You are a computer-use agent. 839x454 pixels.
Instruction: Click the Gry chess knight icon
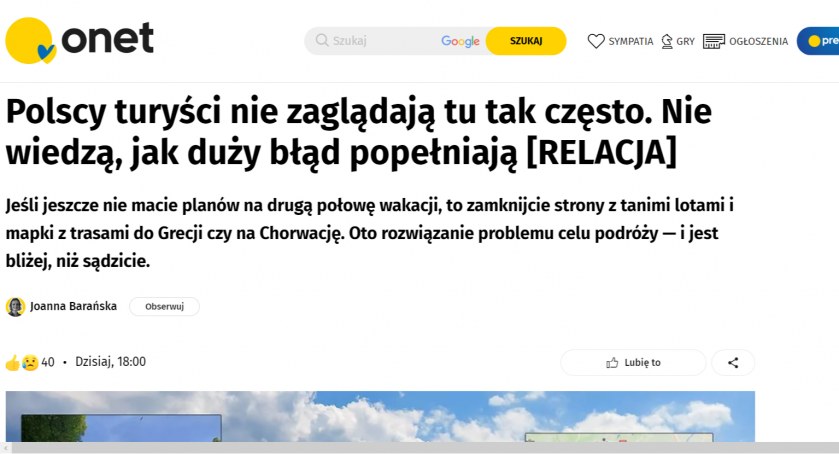[667, 41]
